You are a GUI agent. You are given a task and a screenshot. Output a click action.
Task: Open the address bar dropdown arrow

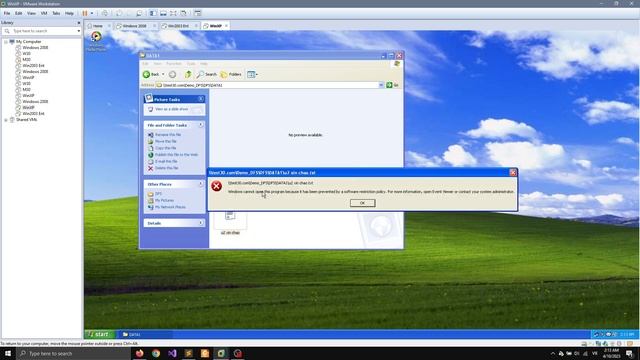pyautogui.click(x=381, y=85)
